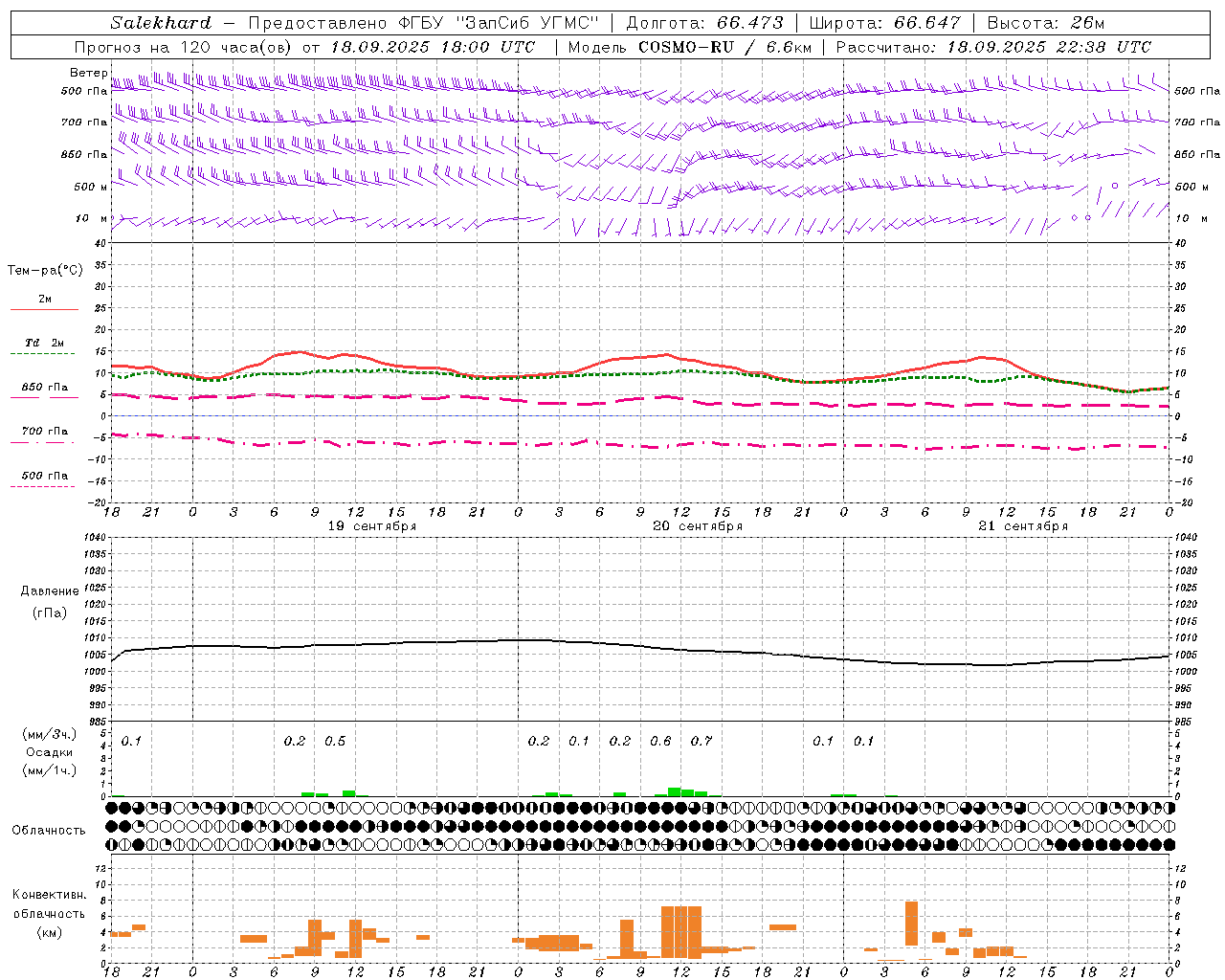Click the '19 сентября' date label
Screen dimensions: 1225x980
(372, 526)
